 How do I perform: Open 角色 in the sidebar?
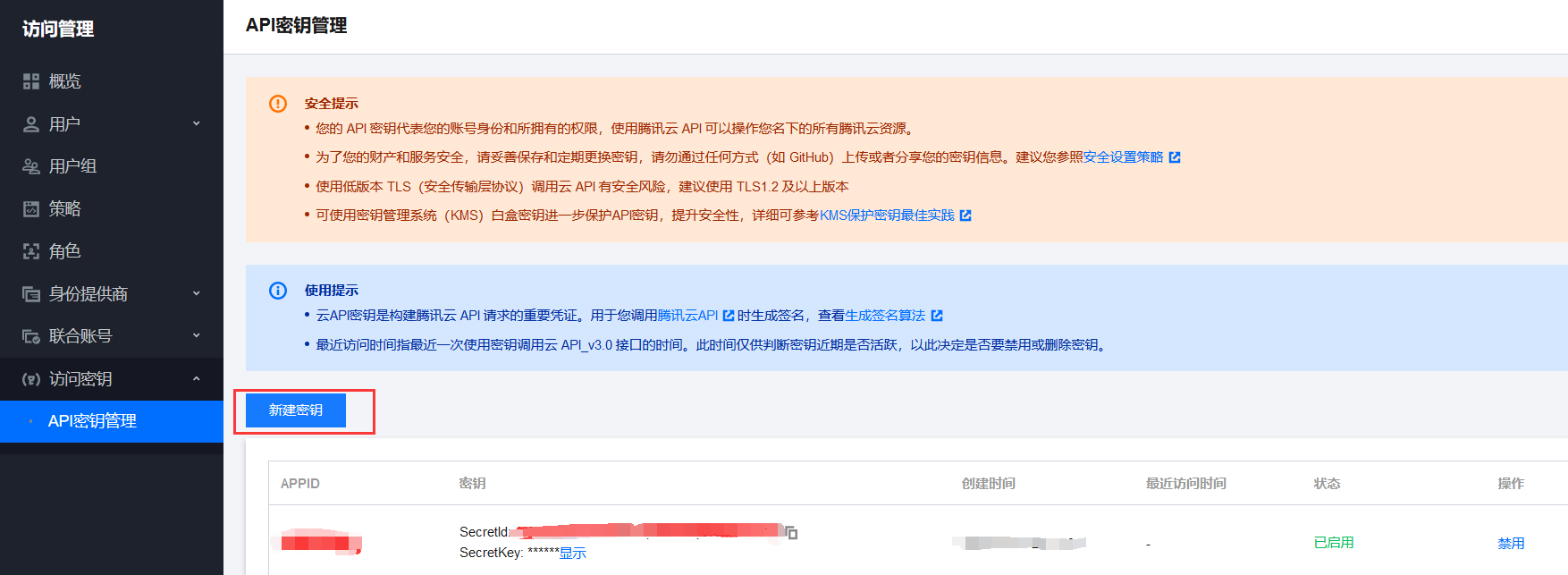pos(112,251)
